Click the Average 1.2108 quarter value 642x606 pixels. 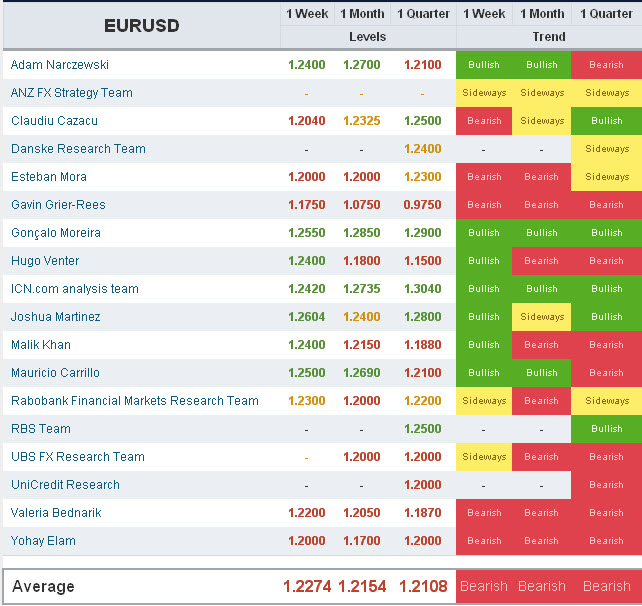point(423,586)
